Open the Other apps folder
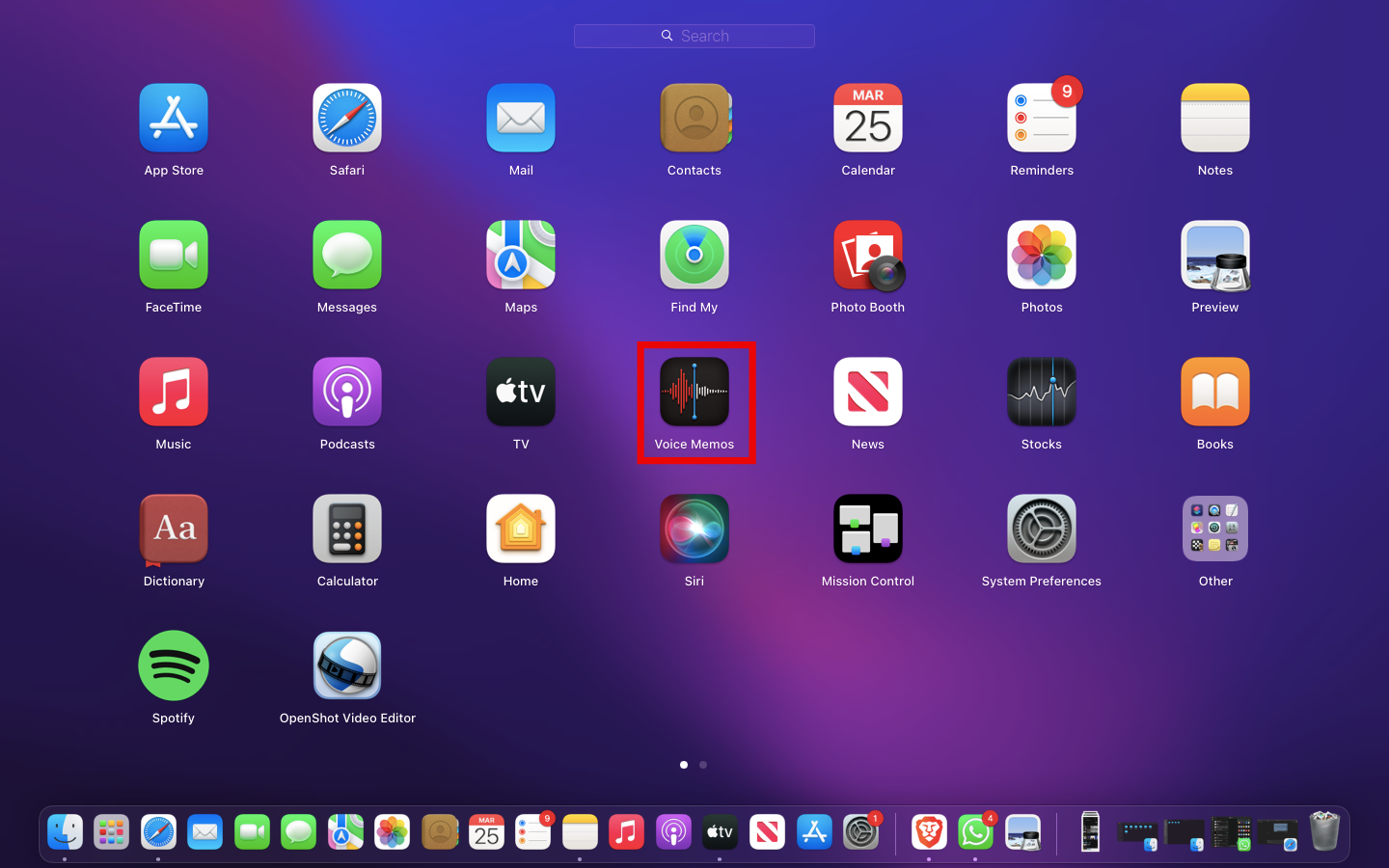Image resolution: width=1389 pixels, height=868 pixels. [1215, 529]
